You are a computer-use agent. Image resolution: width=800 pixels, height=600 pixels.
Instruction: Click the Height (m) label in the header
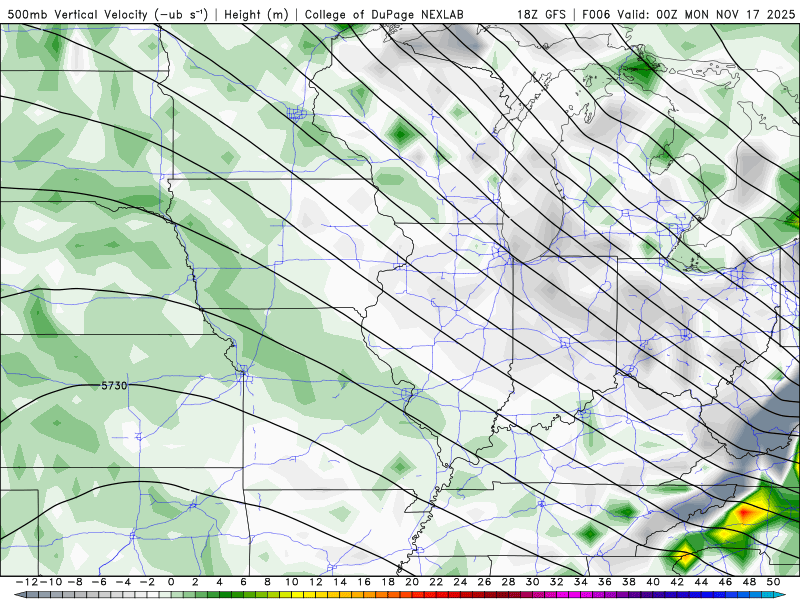point(257,14)
